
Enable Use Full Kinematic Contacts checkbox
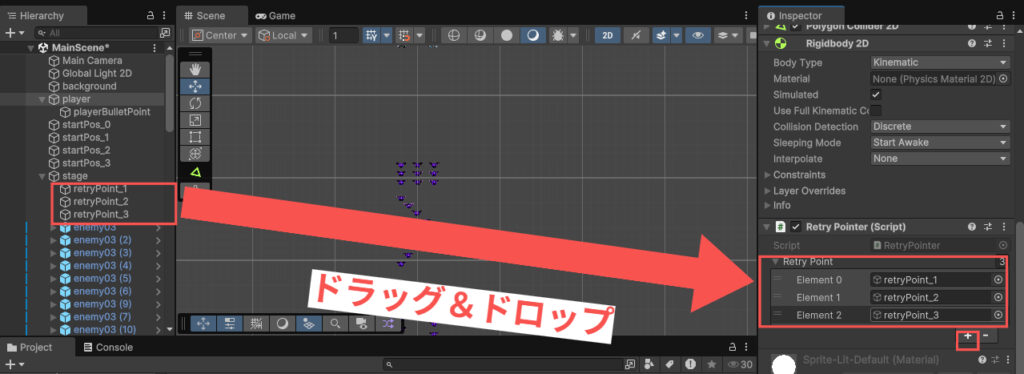pos(876,110)
